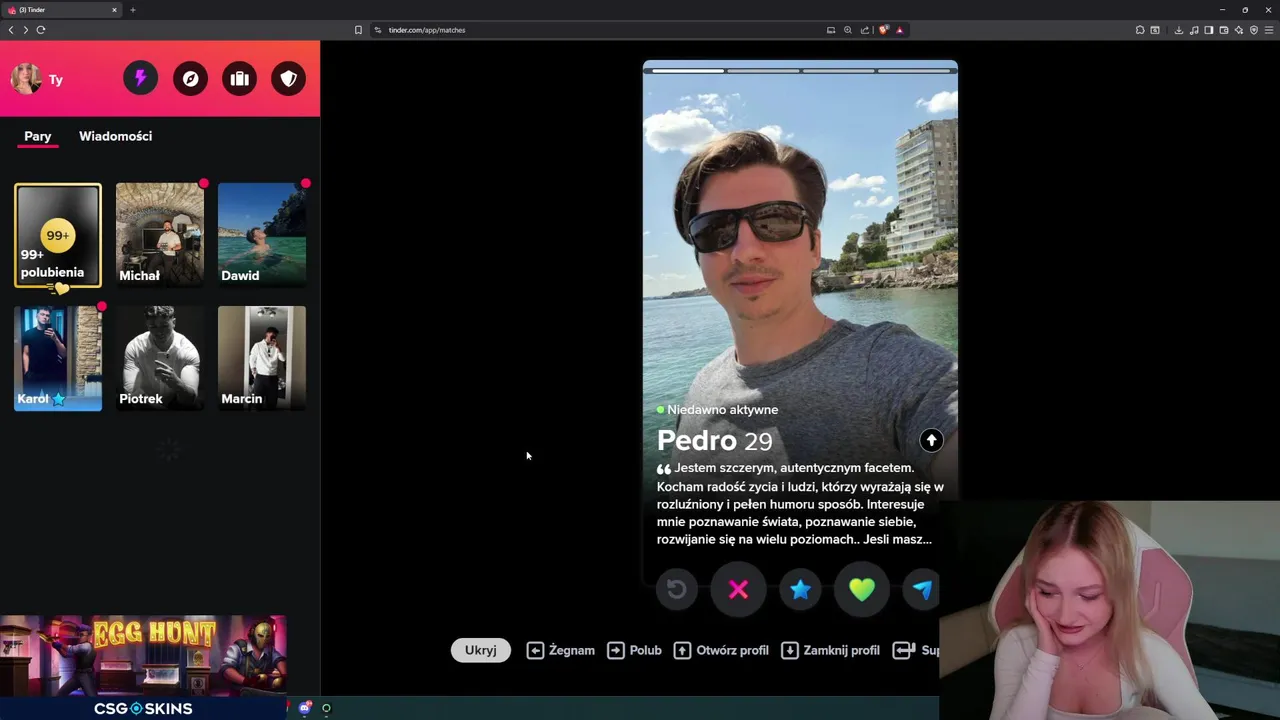Image resolution: width=1280 pixels, height=720 pixels.
Task: Click the zoom magnifier icon in address bar
Action: (x=848, y=30)
